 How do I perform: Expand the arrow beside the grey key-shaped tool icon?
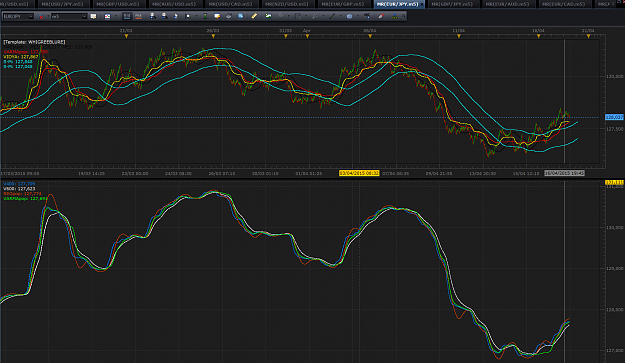(x=289, y=16)
